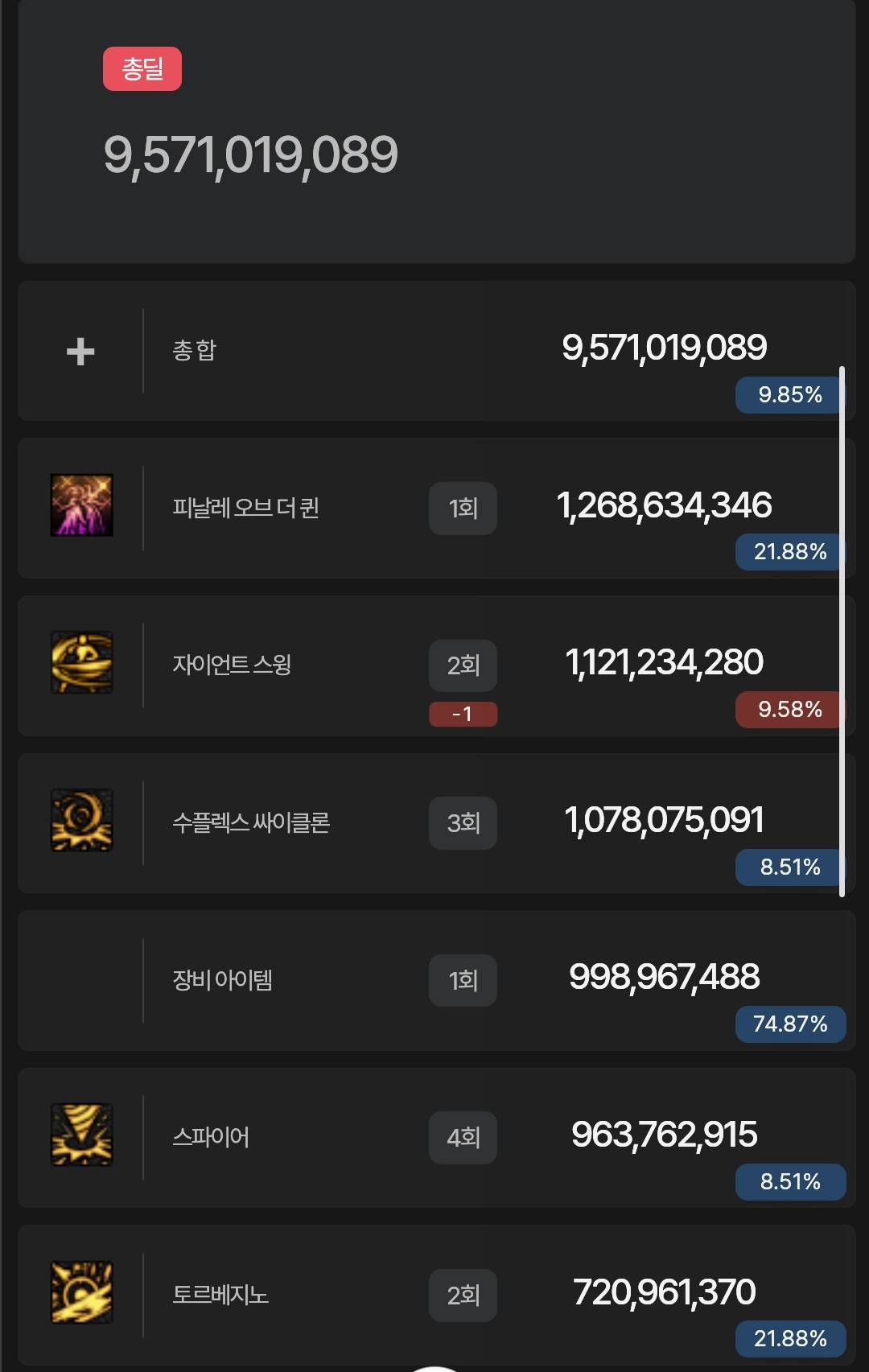This screenshot has height=1372, width=869.
Task: Select the red 총딜 tab badge
Action: coord(142,69)
